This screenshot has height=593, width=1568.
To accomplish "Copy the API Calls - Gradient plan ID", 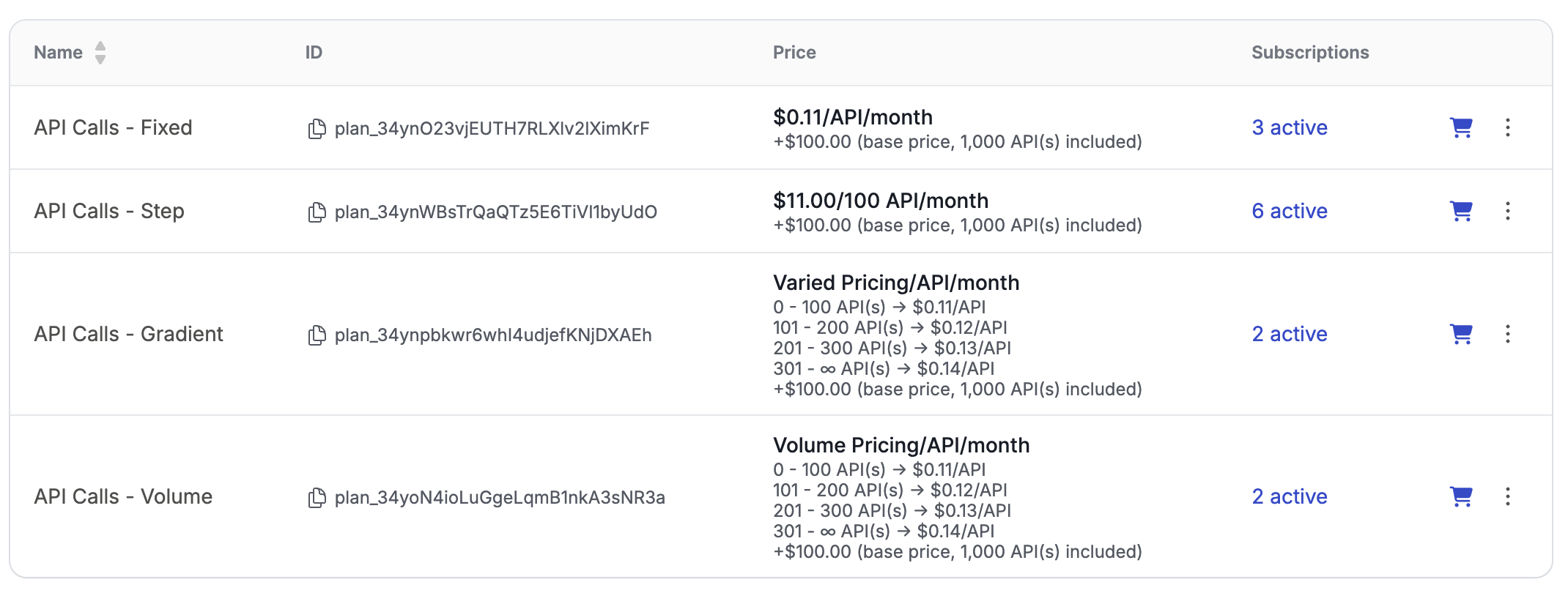I will (x=317, y=335).
